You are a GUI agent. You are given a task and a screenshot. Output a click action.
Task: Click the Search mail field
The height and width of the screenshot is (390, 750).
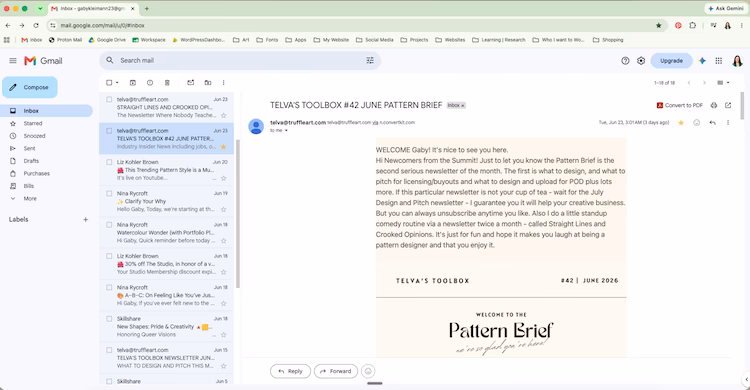tap(239, 60)
